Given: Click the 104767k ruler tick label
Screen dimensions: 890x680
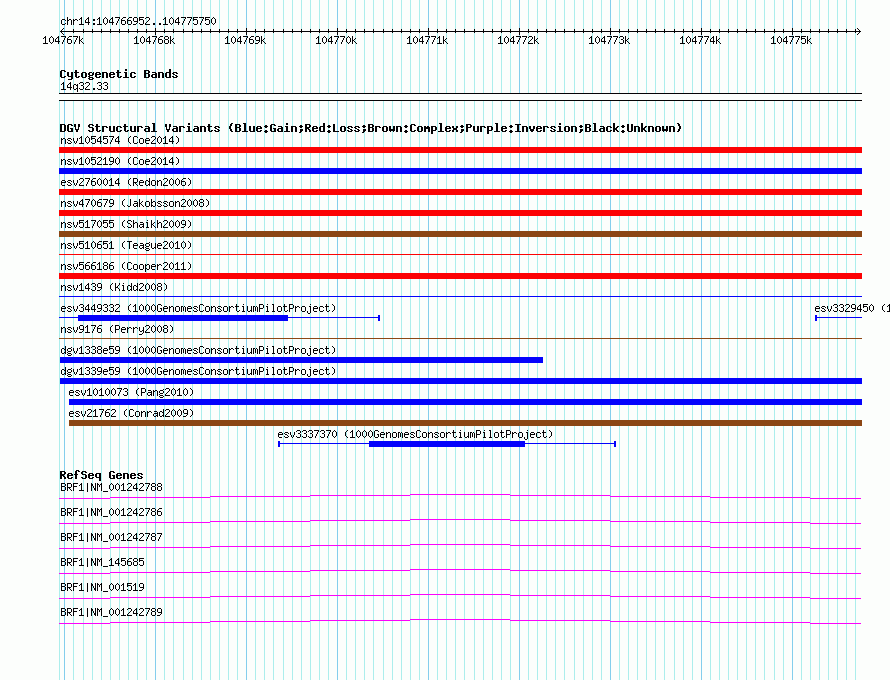Looking at the screenshot, I should 63,40.
